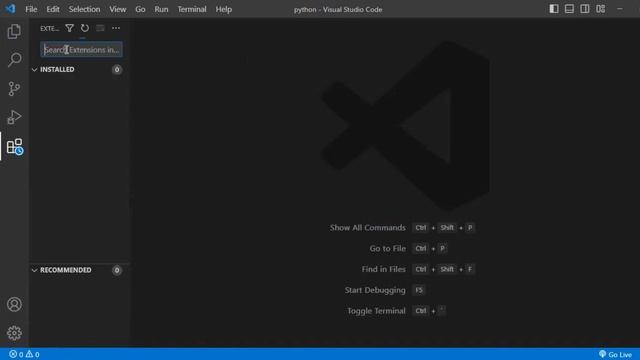Toggle the primary side bar layout icon

554,9
